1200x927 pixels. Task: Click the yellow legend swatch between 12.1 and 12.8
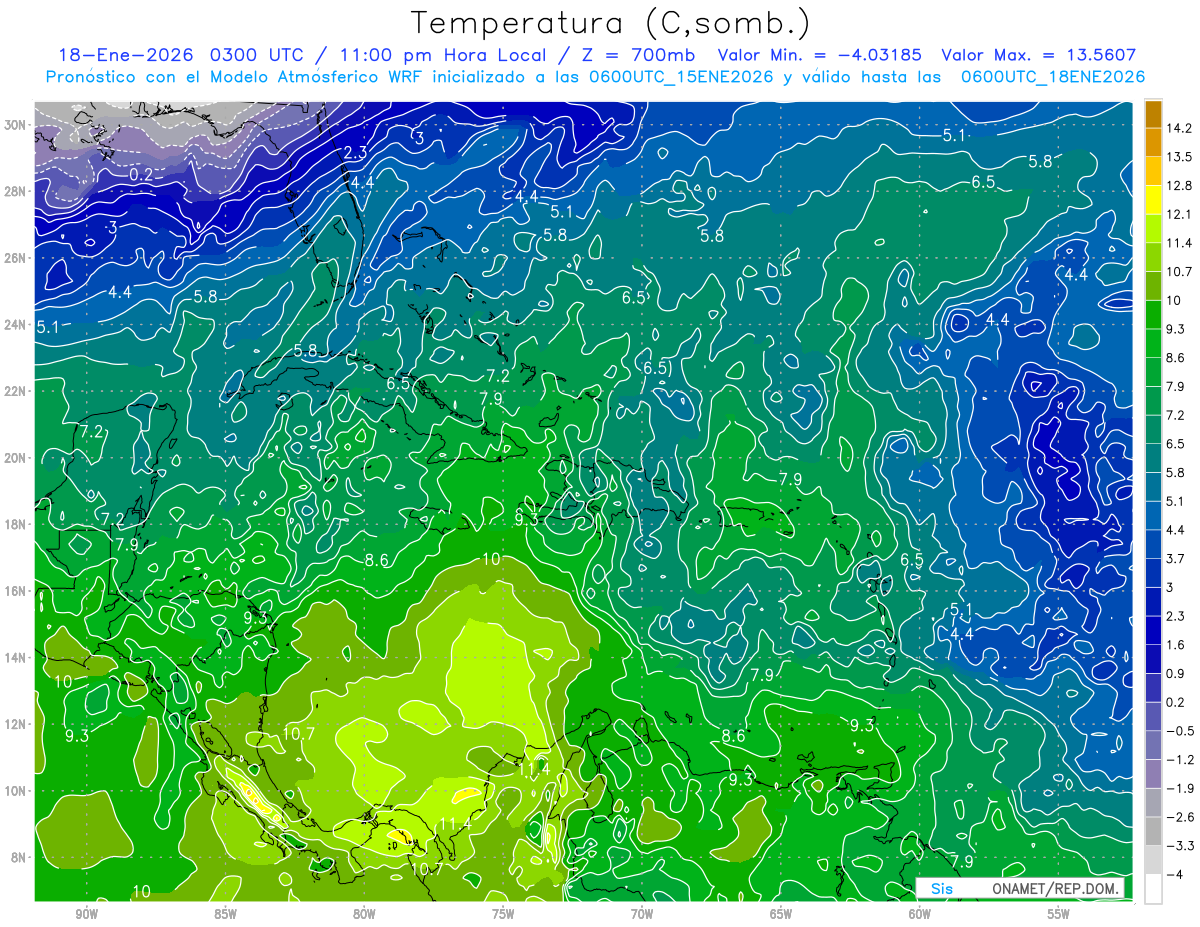(1153, 200)
